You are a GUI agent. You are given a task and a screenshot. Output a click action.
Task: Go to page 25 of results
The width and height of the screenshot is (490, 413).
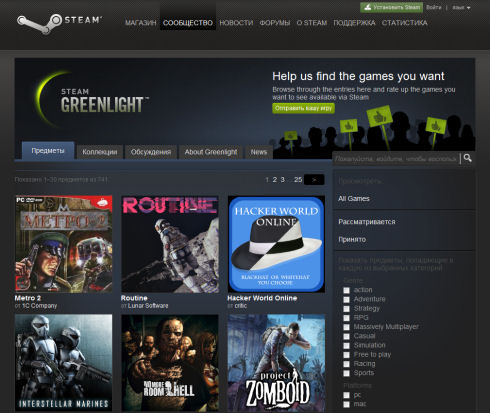point(298,180)
